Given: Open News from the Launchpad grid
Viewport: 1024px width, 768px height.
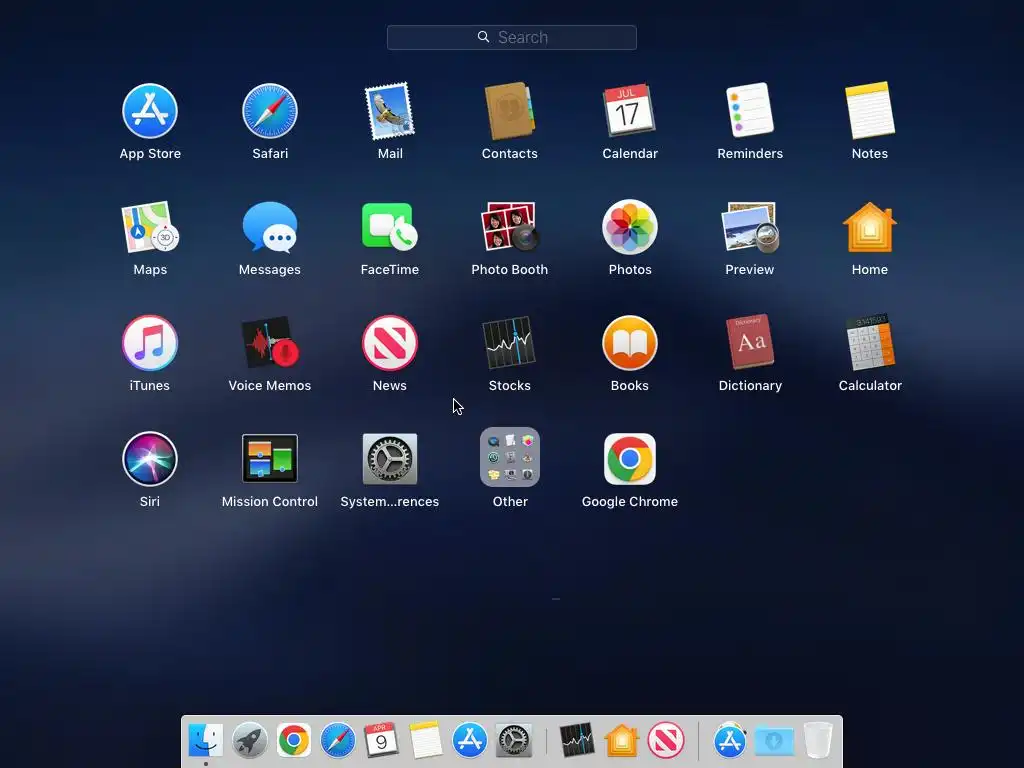Looking at the screenshot, I should click(x=390, y=343).
